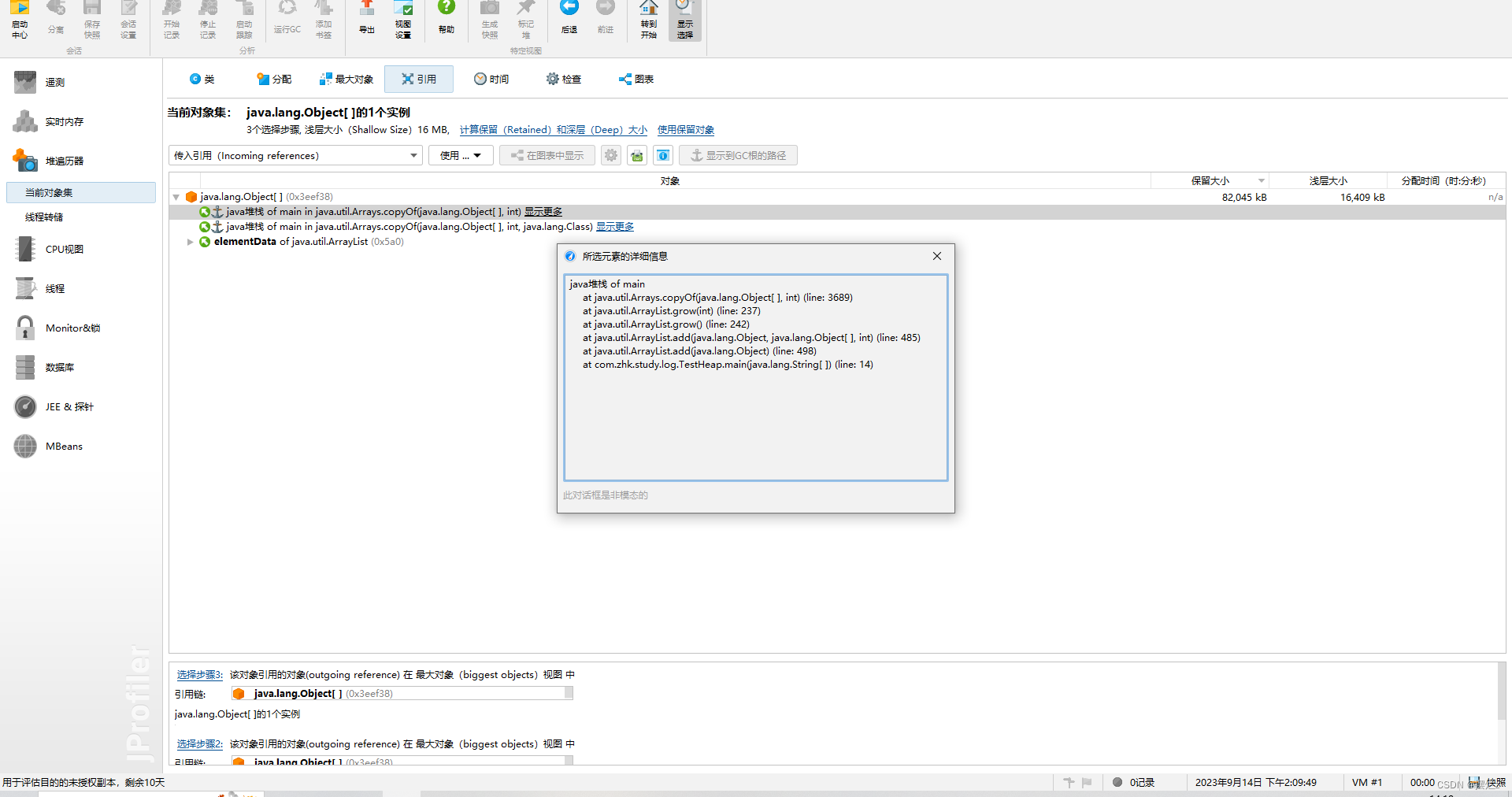This screenshot has height=797, width=1512.
Task: Open the 遥测 (Telemetry) sidebar section
Action: (x=55, y=82)
